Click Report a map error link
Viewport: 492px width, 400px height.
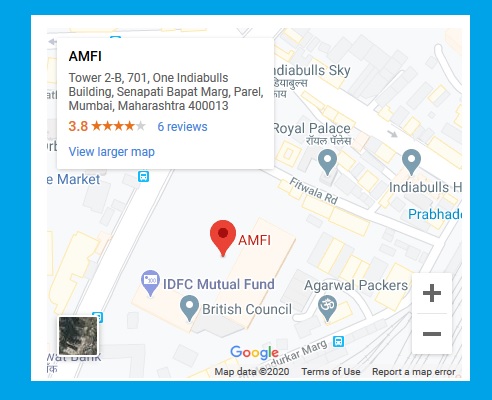pos(414,372)
